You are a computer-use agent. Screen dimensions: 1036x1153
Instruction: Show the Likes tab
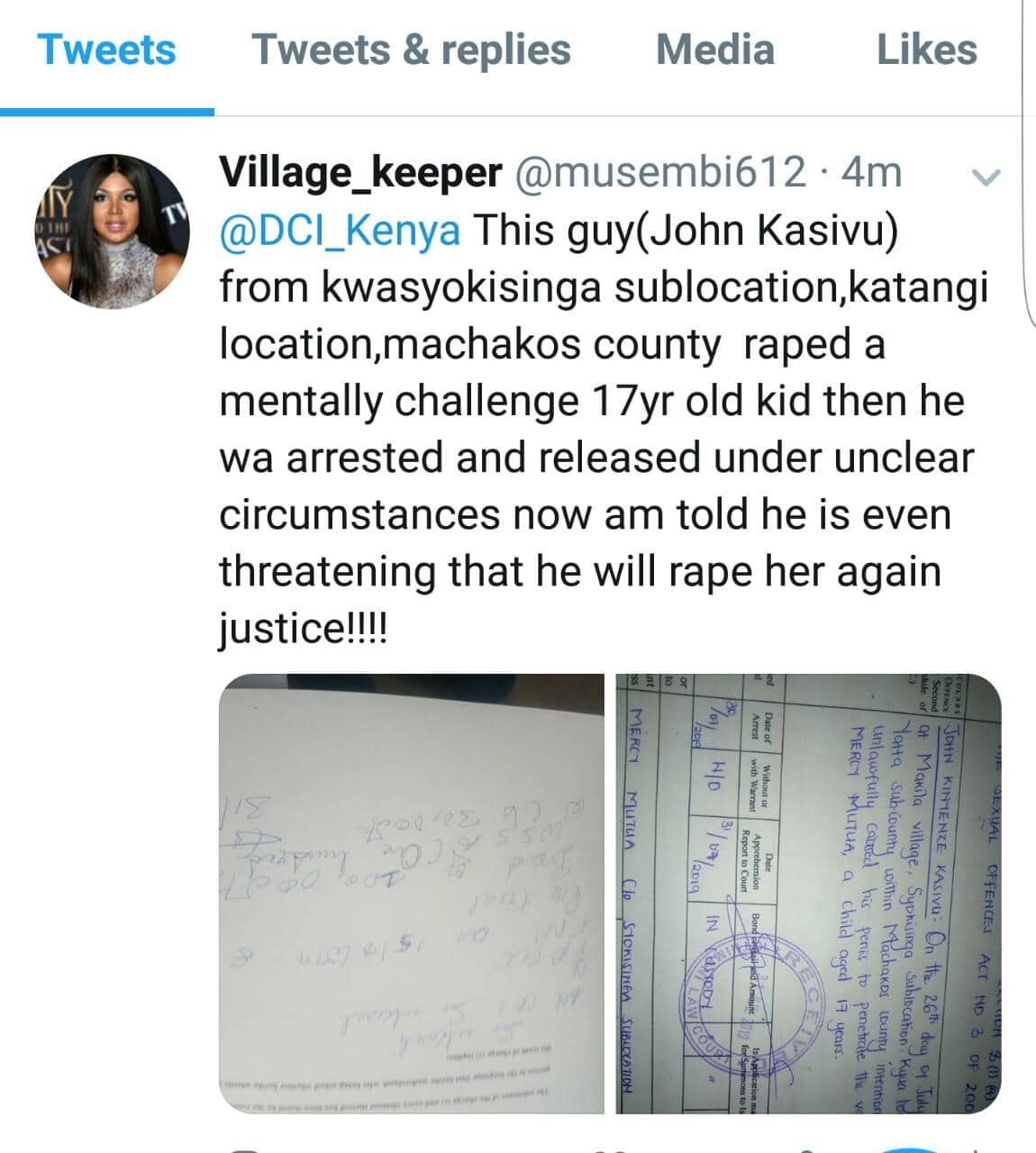click(927, 49)
